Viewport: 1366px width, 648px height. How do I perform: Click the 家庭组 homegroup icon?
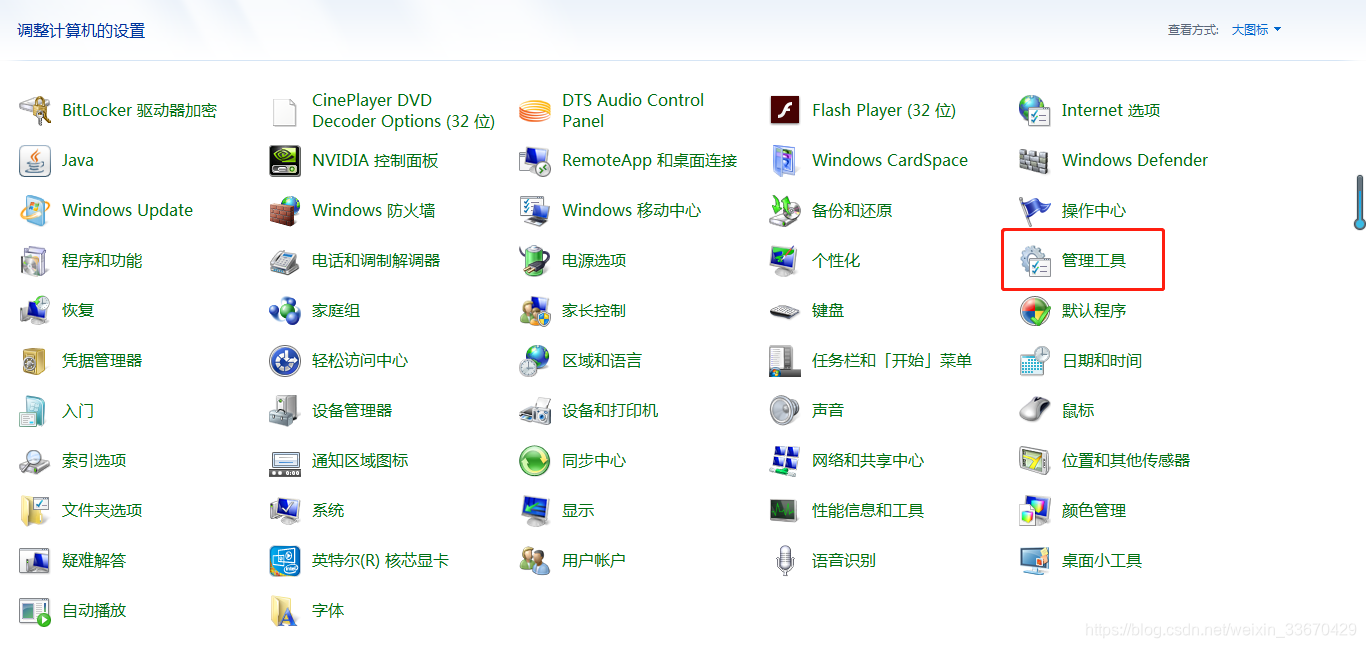[285, 310]
